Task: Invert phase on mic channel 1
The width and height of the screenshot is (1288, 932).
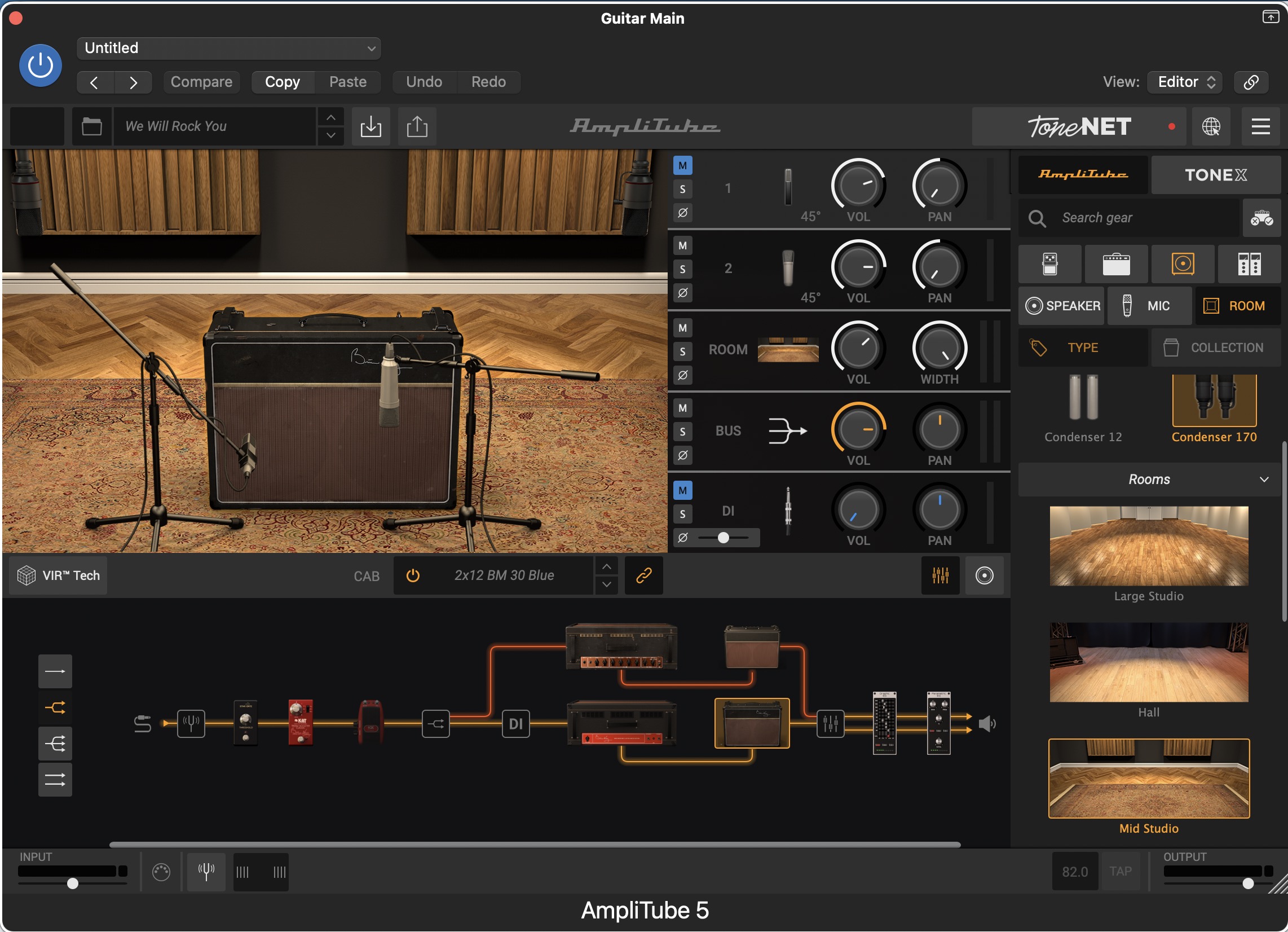Action: pos(682,213)
